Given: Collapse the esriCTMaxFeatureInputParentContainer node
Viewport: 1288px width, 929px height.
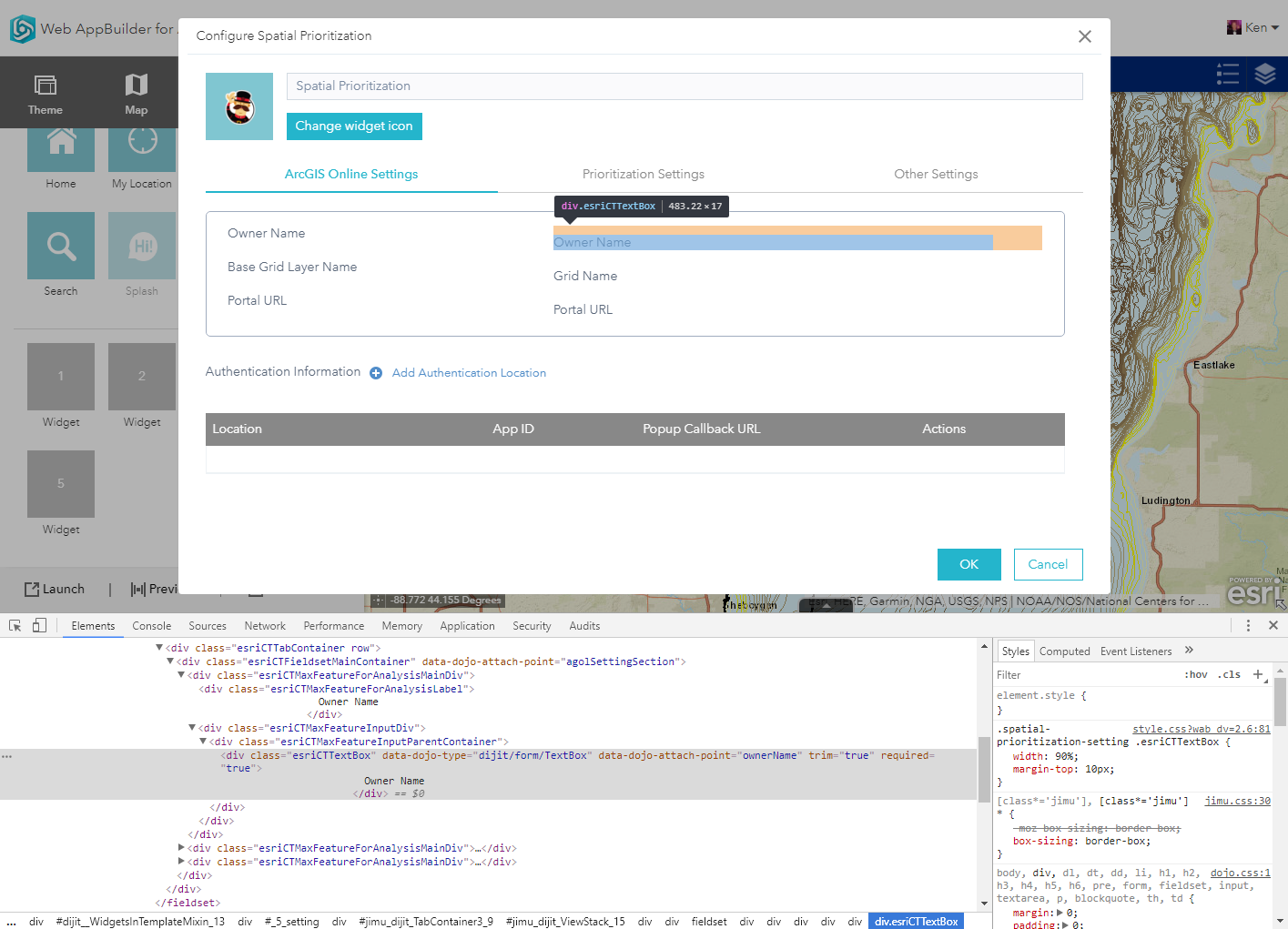Looking at the screenshot, I should (203, 742).
